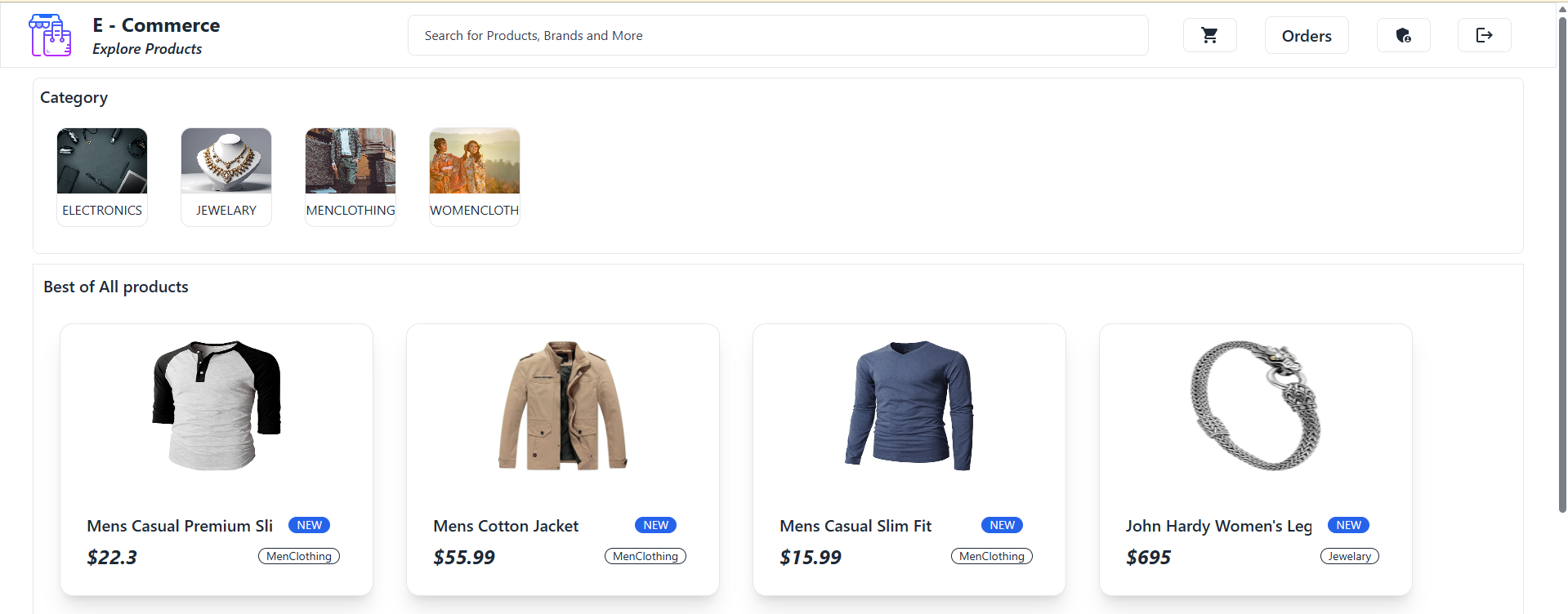1568x614 pixels.
Task: Click the NEW badge on Mens Casual Slim Fit
Action: point(1002,526)
